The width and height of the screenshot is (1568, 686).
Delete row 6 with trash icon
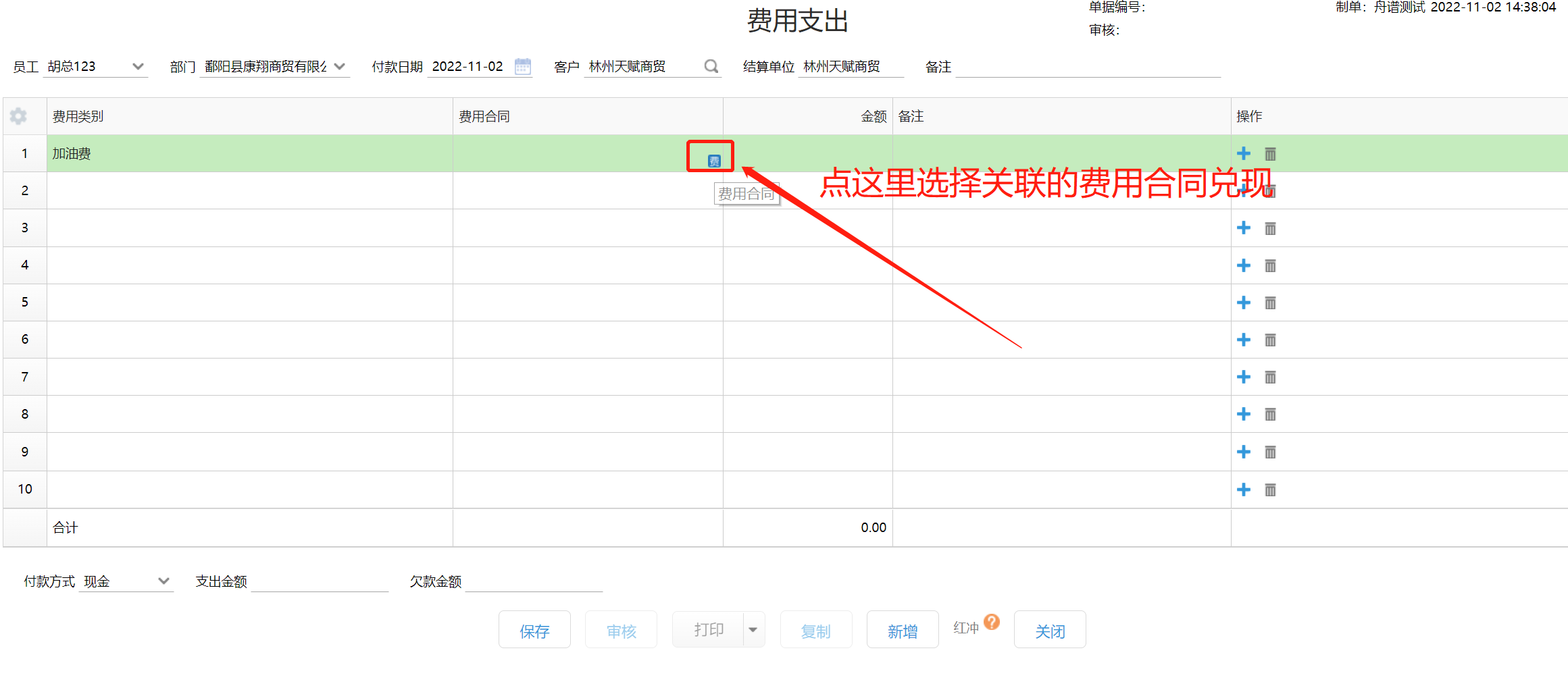(1270, 340)
